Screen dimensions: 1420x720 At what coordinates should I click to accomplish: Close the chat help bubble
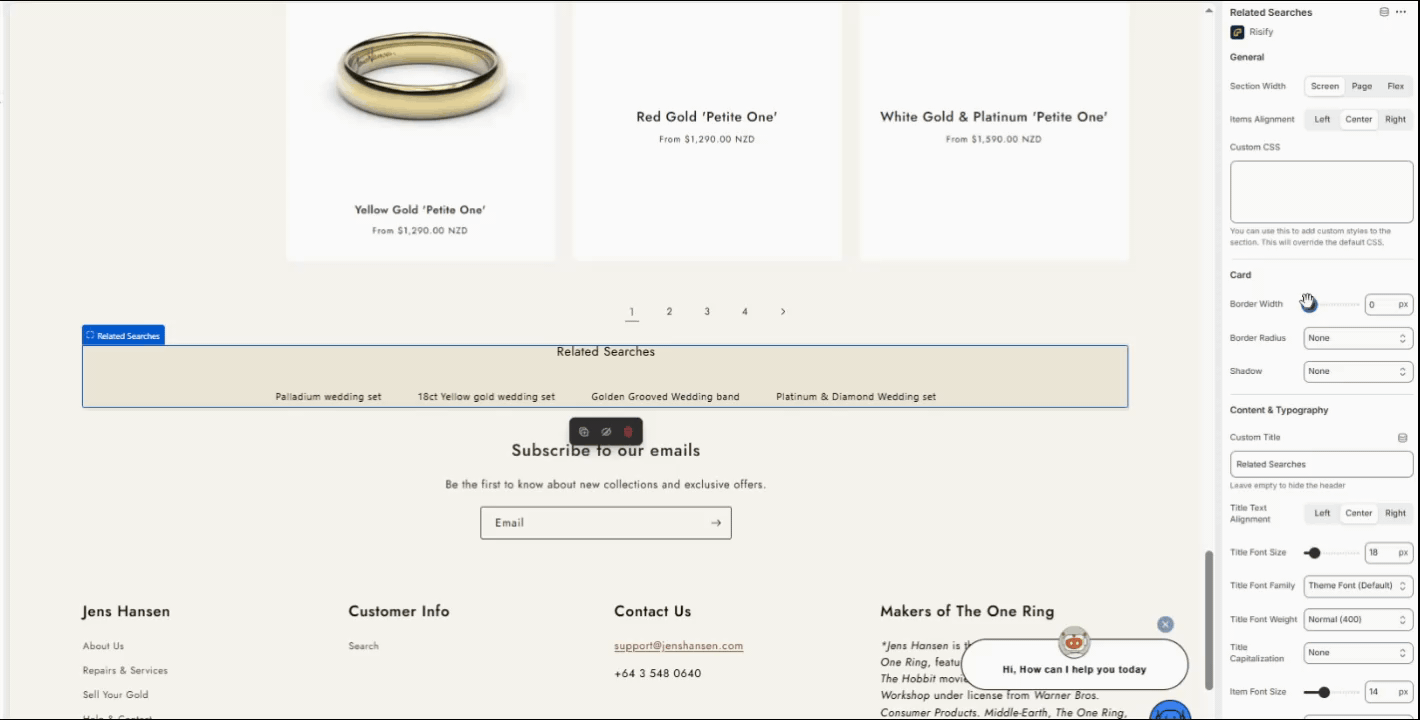[1165, 624]
